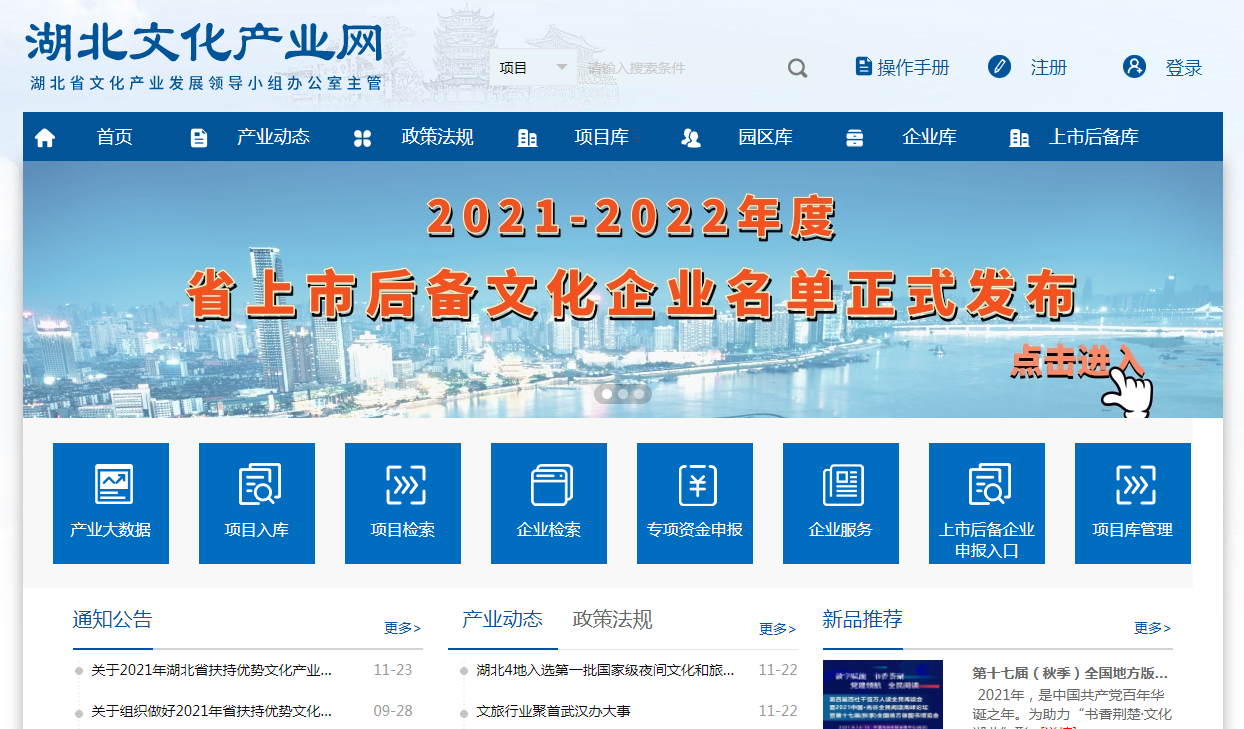This screenshot has height=729, width=1244.
Task: Open the 产业大数据 tile icon
Action: (113, 485)
